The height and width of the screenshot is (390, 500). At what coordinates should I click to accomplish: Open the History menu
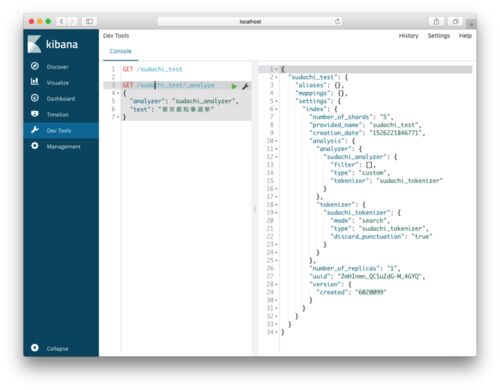[408, 36]
